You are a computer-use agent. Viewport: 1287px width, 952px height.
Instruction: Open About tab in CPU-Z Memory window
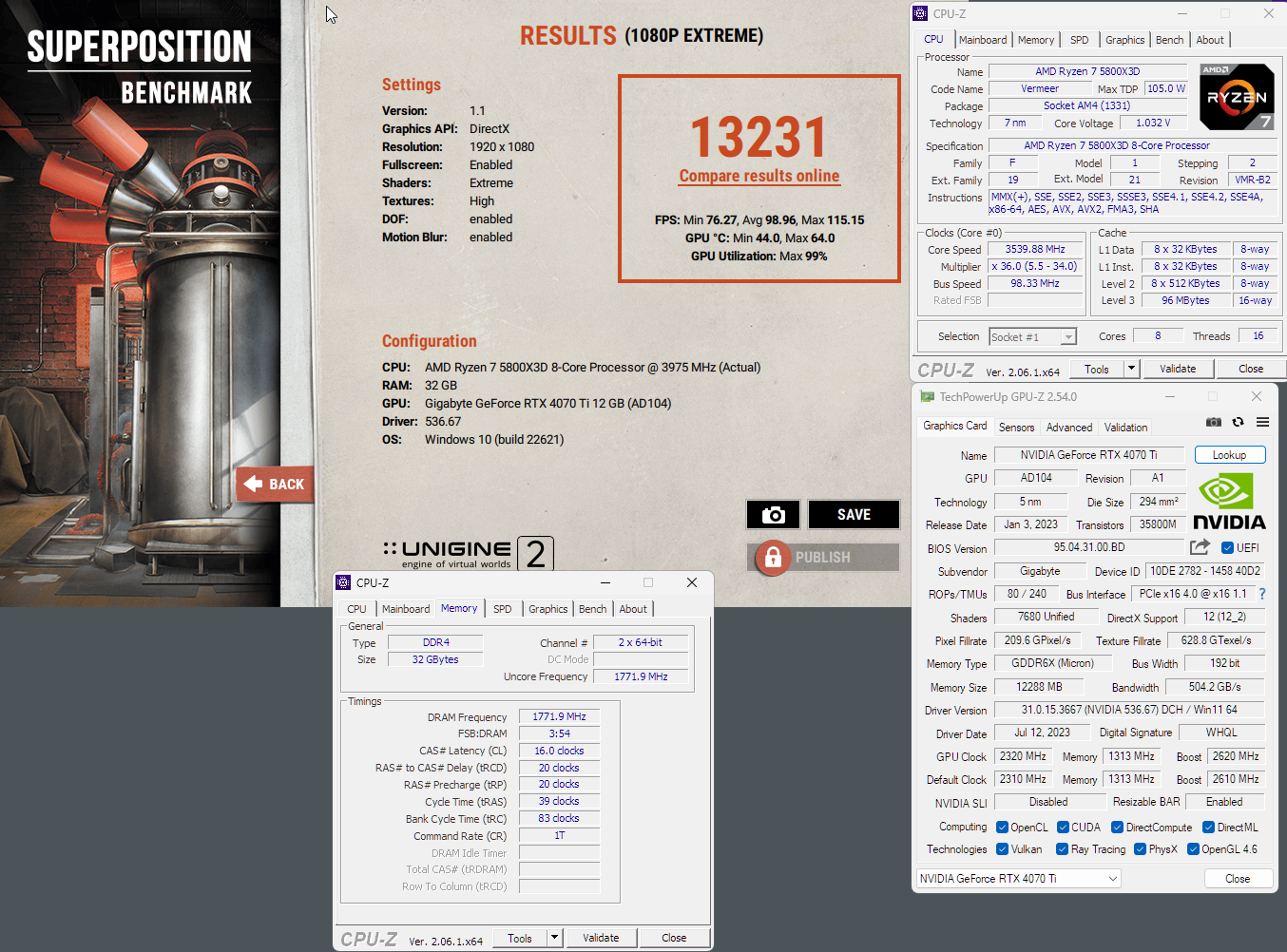tap(633, 609)
